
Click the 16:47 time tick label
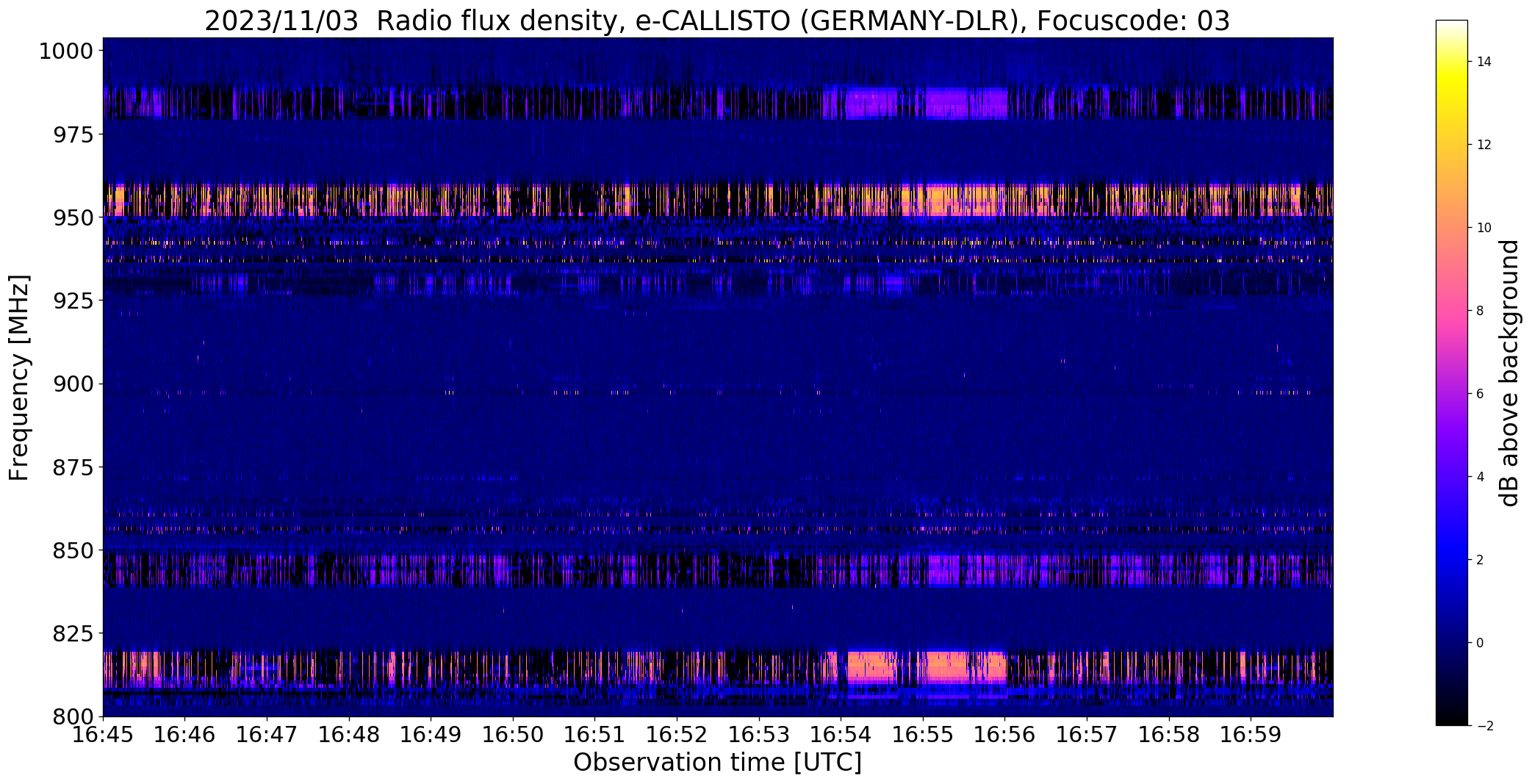pyautogui.click(x=267, y=735)
